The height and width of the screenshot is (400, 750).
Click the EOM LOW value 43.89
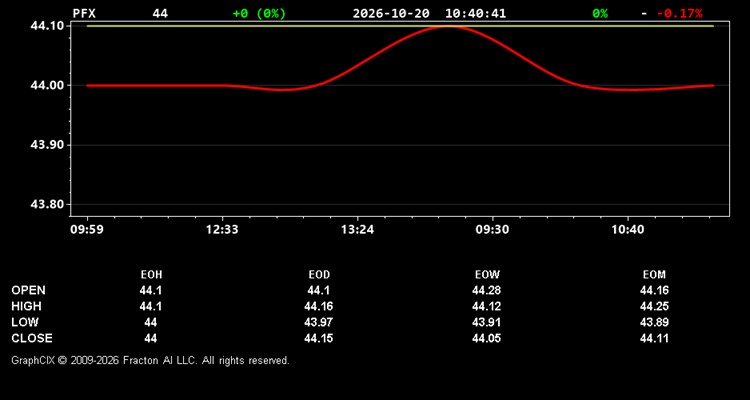point(654,322)
